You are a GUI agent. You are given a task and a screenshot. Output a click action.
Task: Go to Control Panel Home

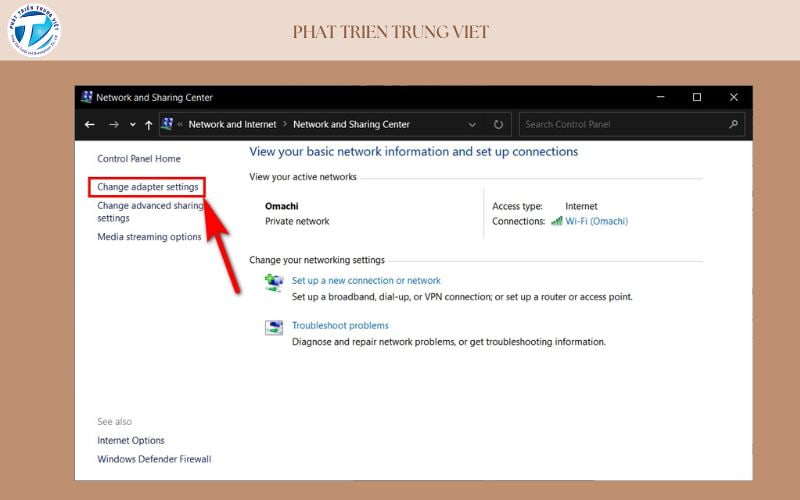(x=138, y=159)
